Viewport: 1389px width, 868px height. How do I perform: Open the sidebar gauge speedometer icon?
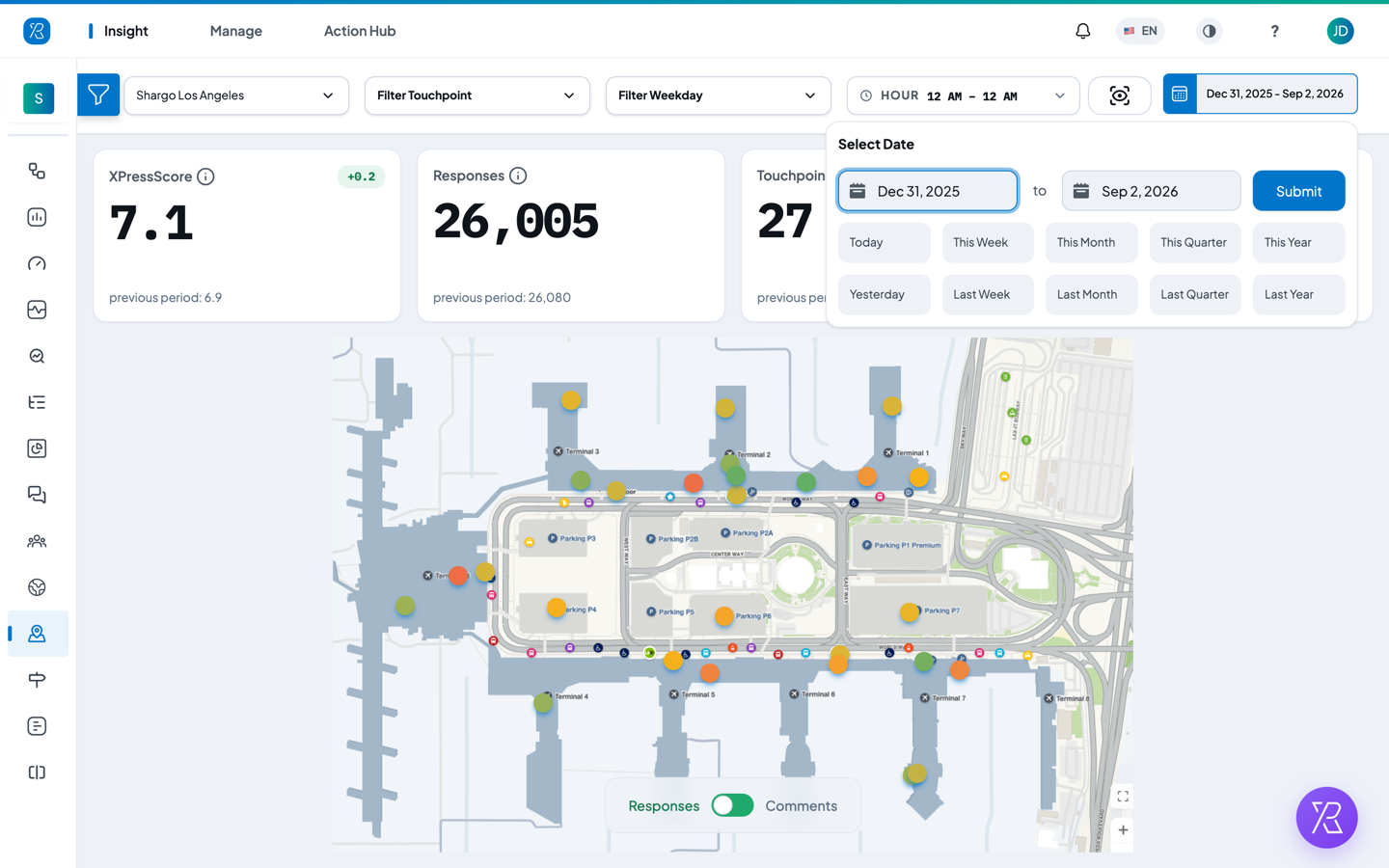(37, 263)
